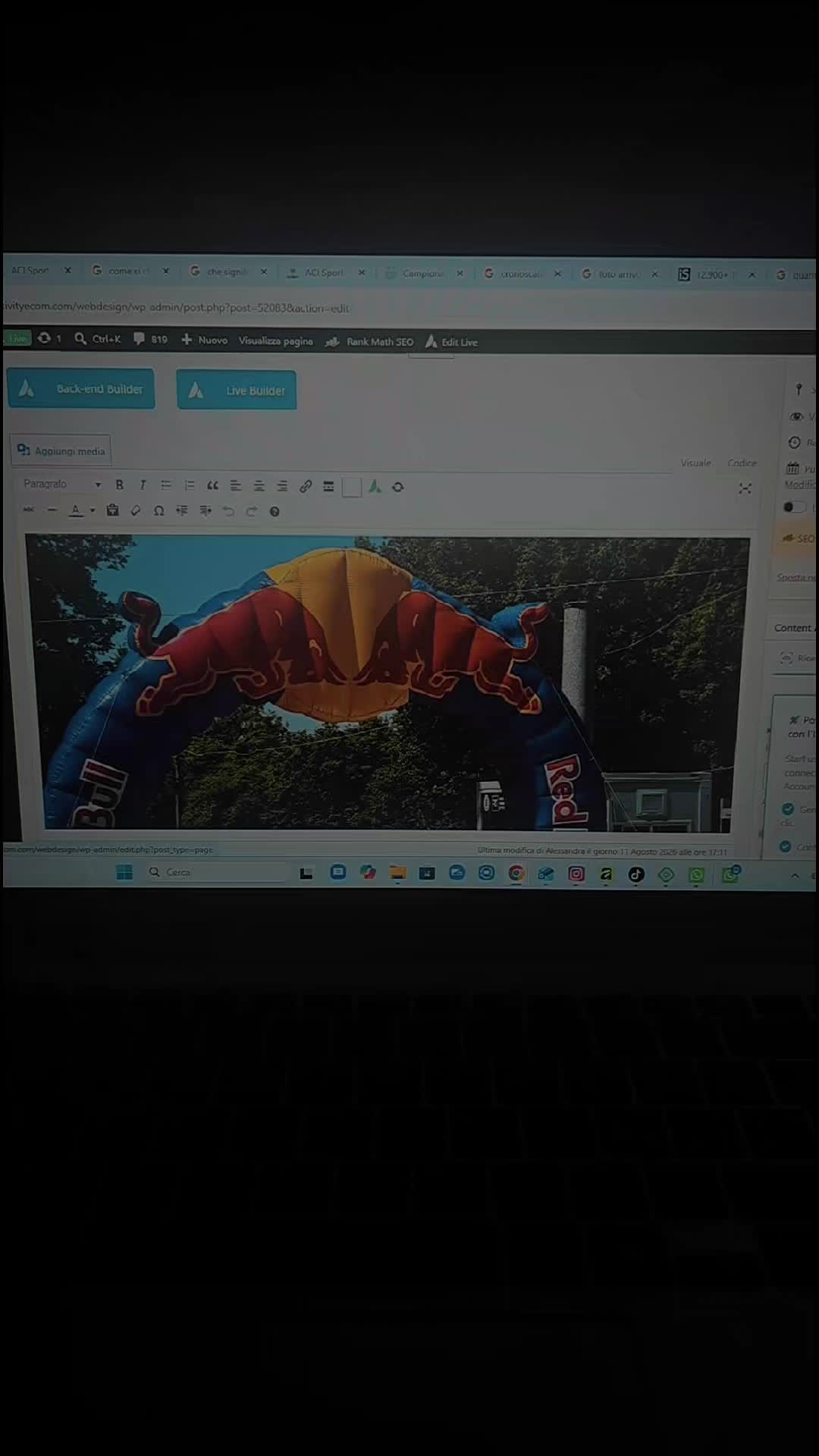Redo the last edit
This screenshot has width=819, height=1456.
(252, 512)
